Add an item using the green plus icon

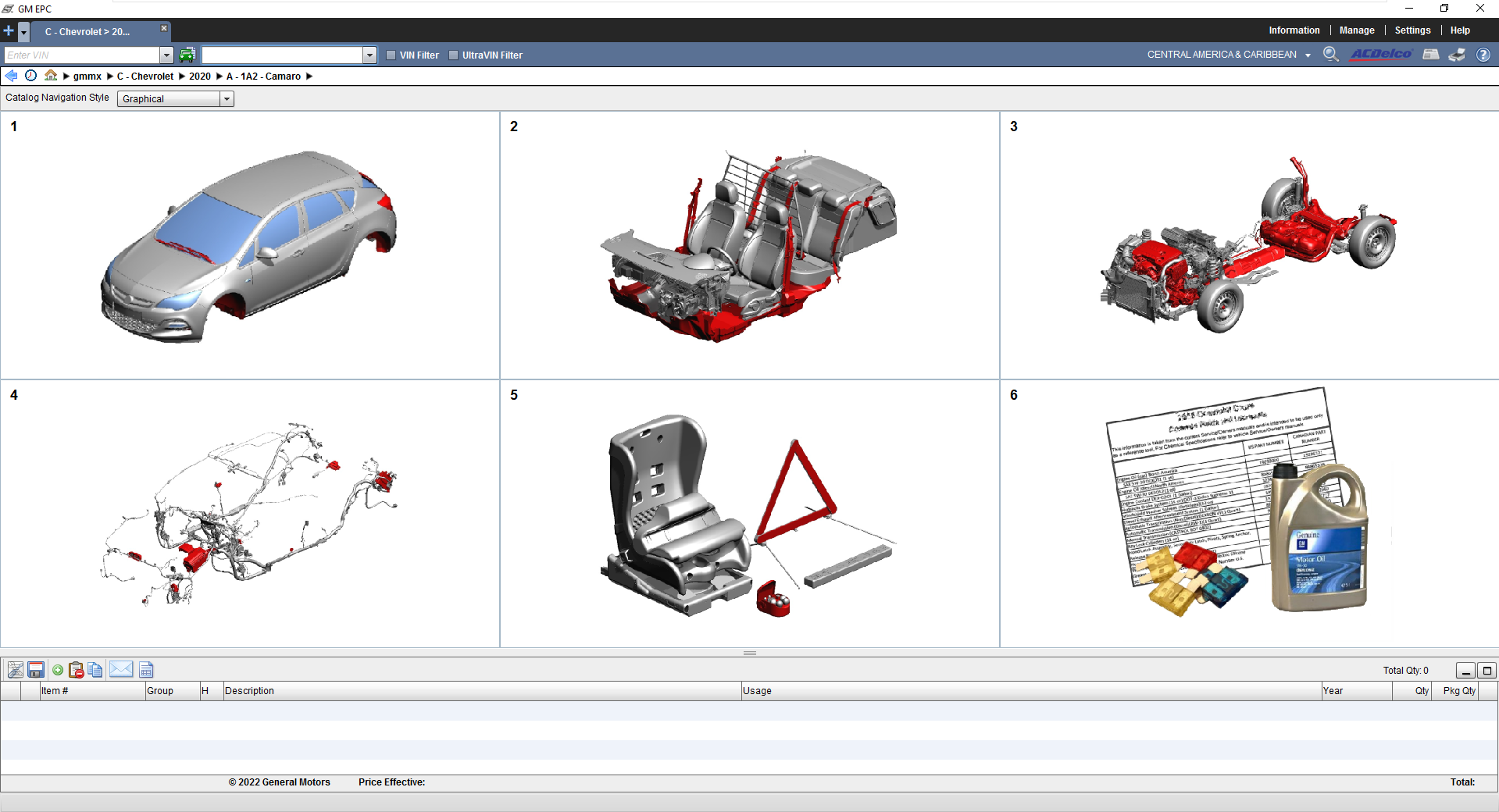click(x=58, y=670)
